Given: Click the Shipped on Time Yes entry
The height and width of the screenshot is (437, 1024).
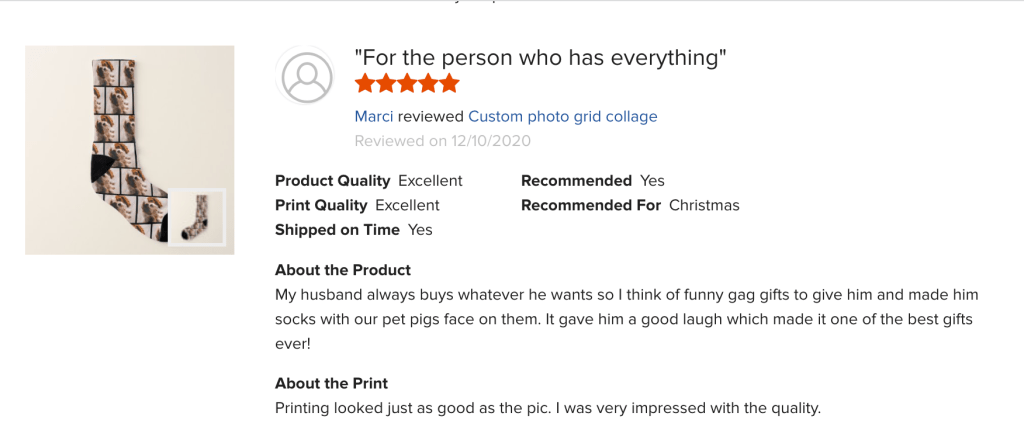Looking at the screenshot, I should point(353,229).
